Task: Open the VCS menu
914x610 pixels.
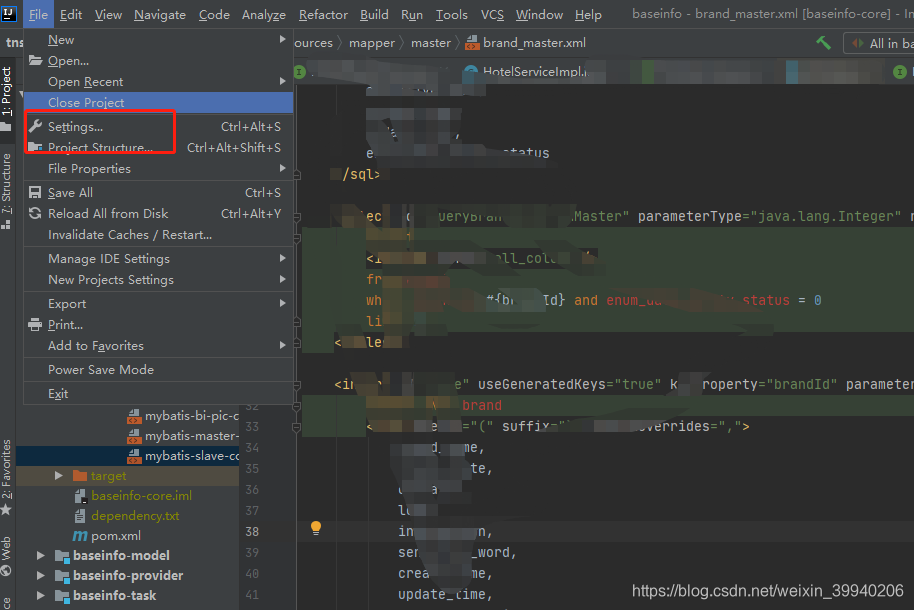Action: coord(492,15)
